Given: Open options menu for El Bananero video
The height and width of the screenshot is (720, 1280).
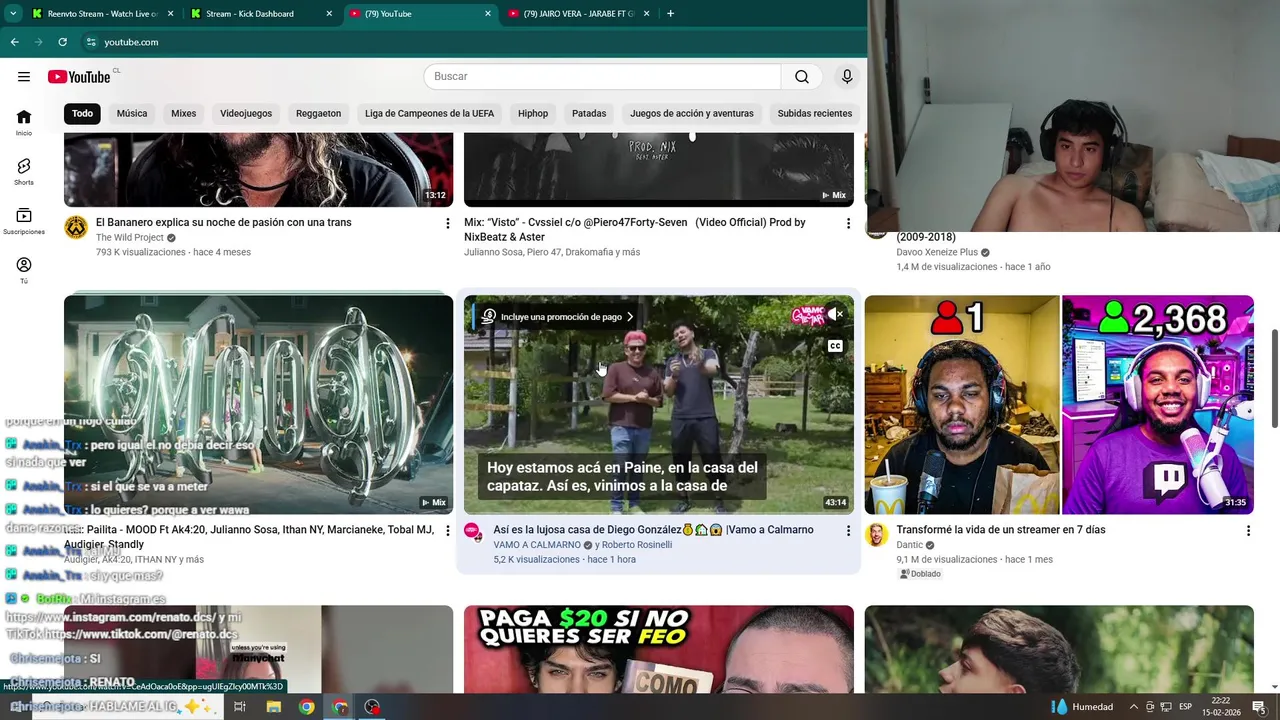Looking at the screenshot, I should click(448, 223).
